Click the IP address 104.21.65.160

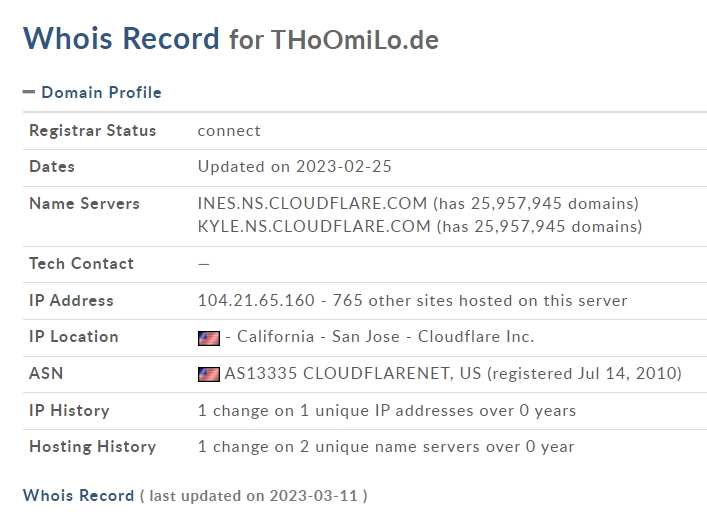pos(256,300)
